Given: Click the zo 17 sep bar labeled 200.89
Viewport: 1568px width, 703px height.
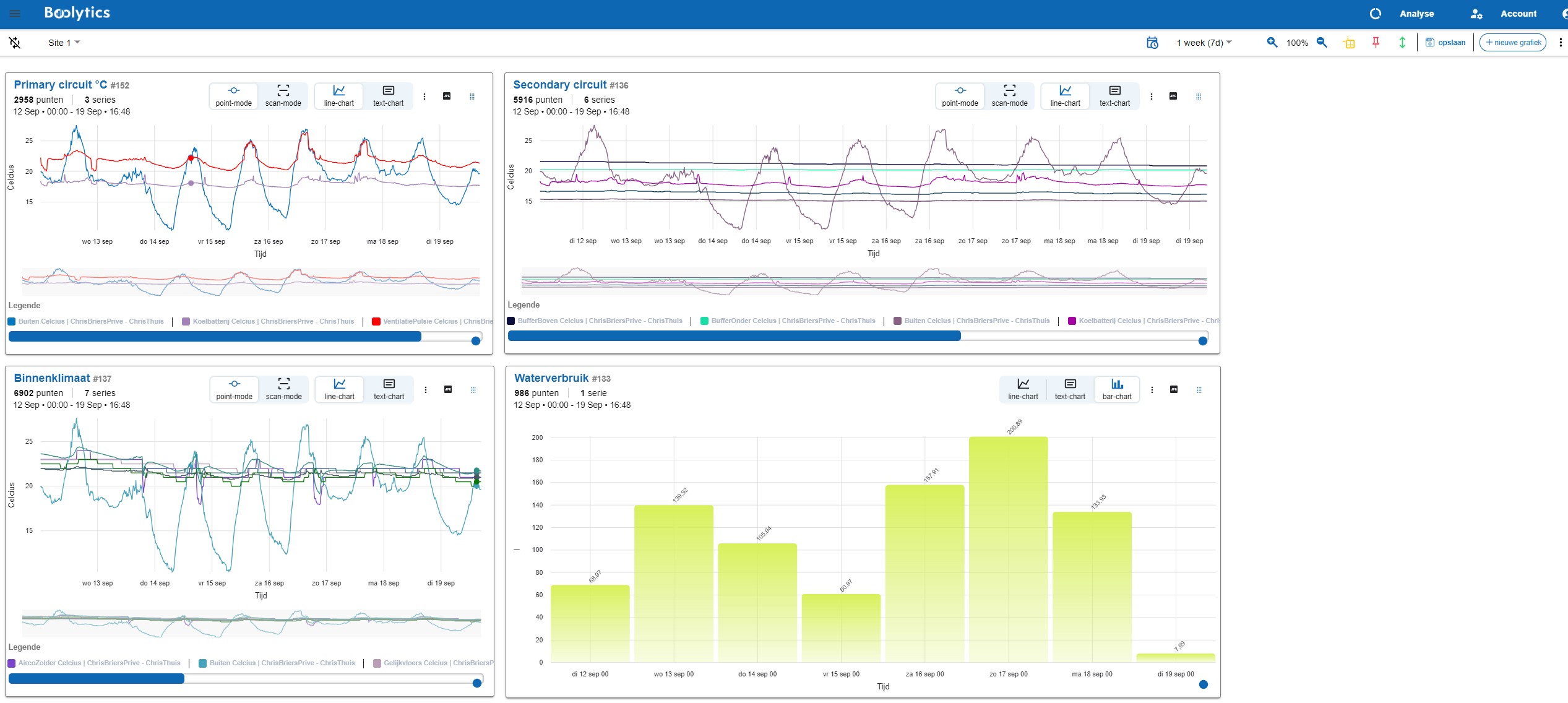Looking at the screenshot, I should tap(1008, 550).
